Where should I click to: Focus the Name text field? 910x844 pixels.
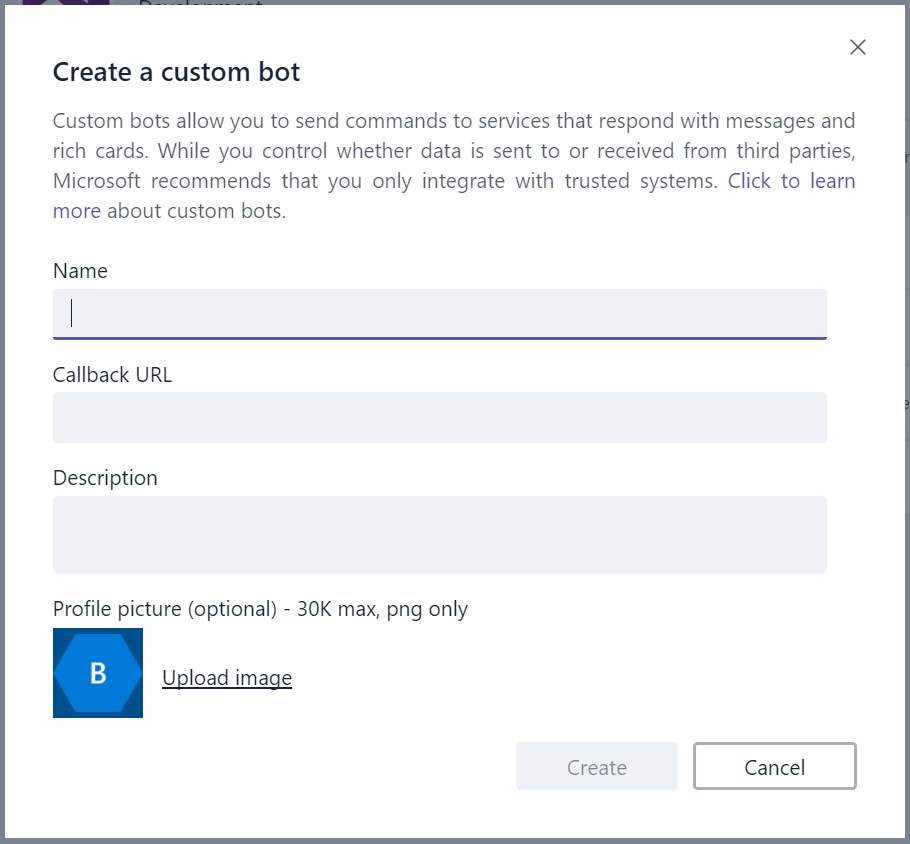click(x=439, y=314)
